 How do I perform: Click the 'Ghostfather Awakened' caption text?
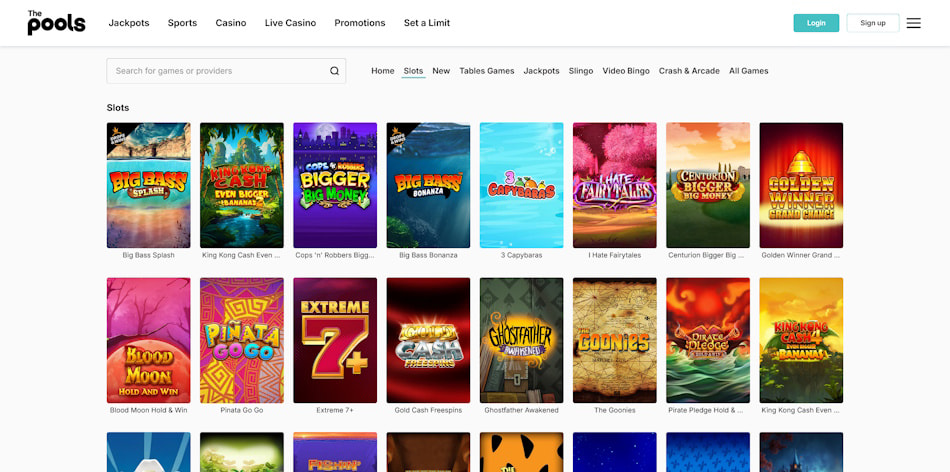tap(522, 411)
